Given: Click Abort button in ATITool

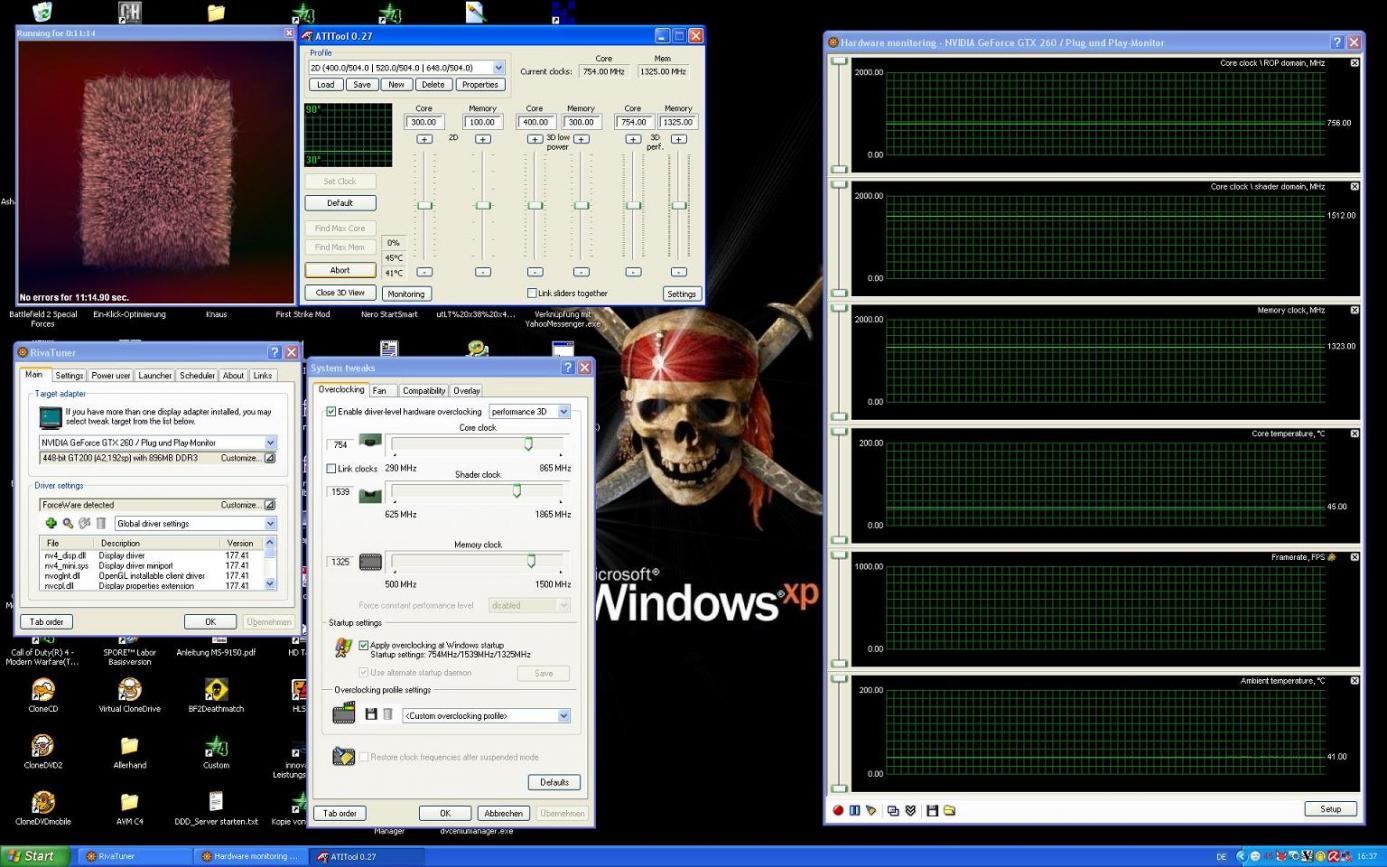Looking at the screenshot, I should (340, 270).
